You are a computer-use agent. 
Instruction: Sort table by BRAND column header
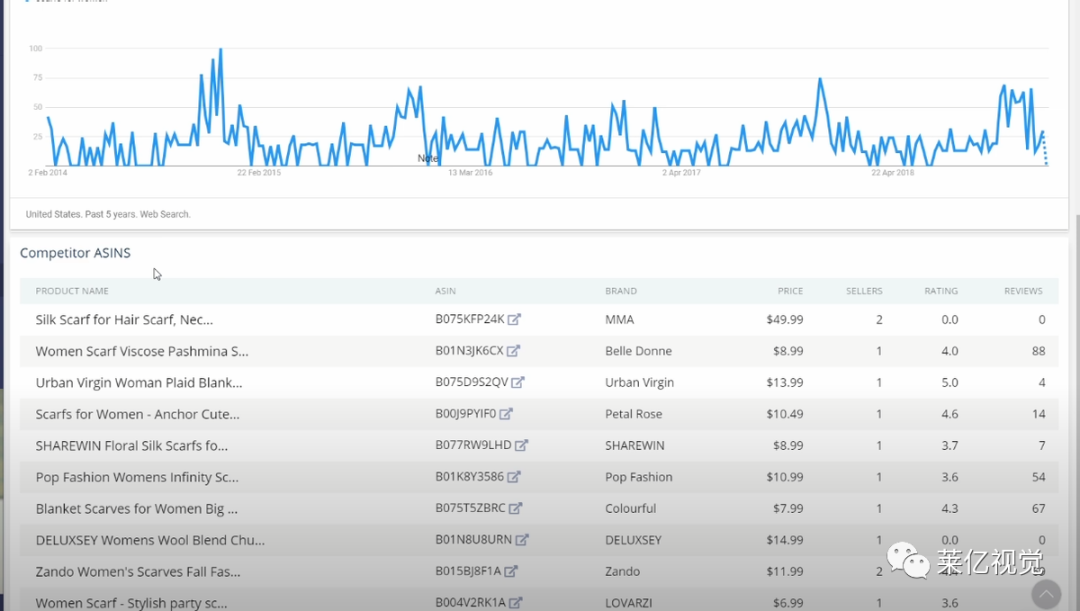(621, 291)
